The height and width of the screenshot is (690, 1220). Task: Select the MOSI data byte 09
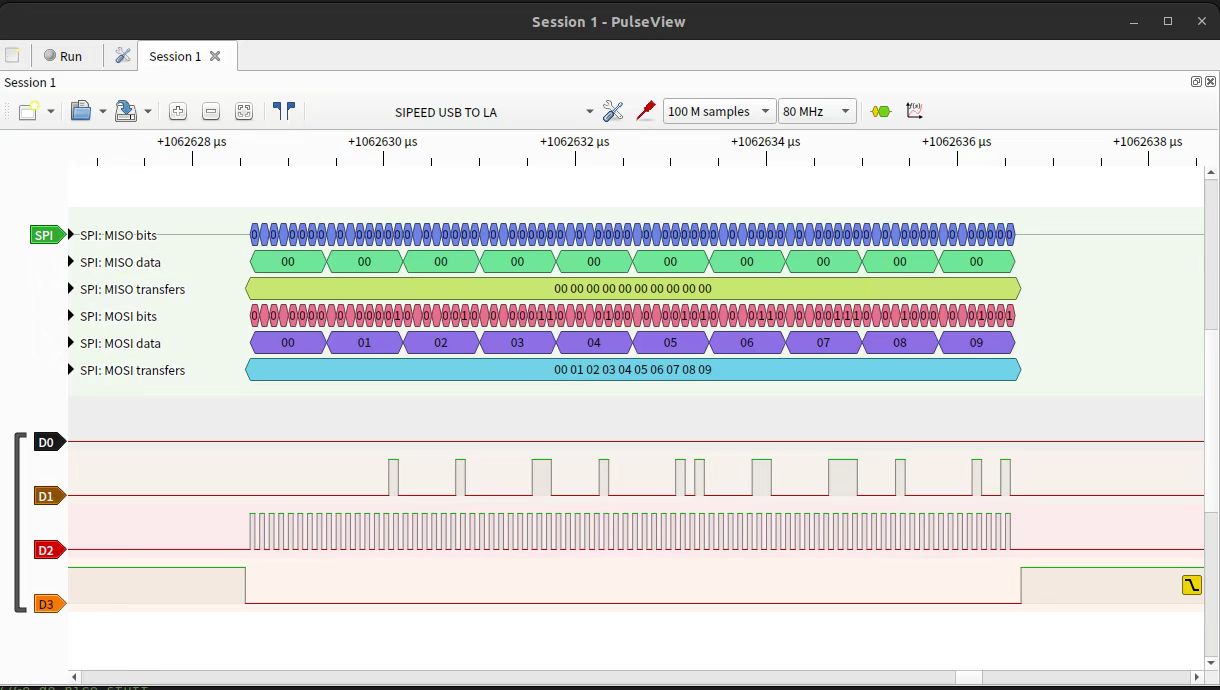(977, 343)
